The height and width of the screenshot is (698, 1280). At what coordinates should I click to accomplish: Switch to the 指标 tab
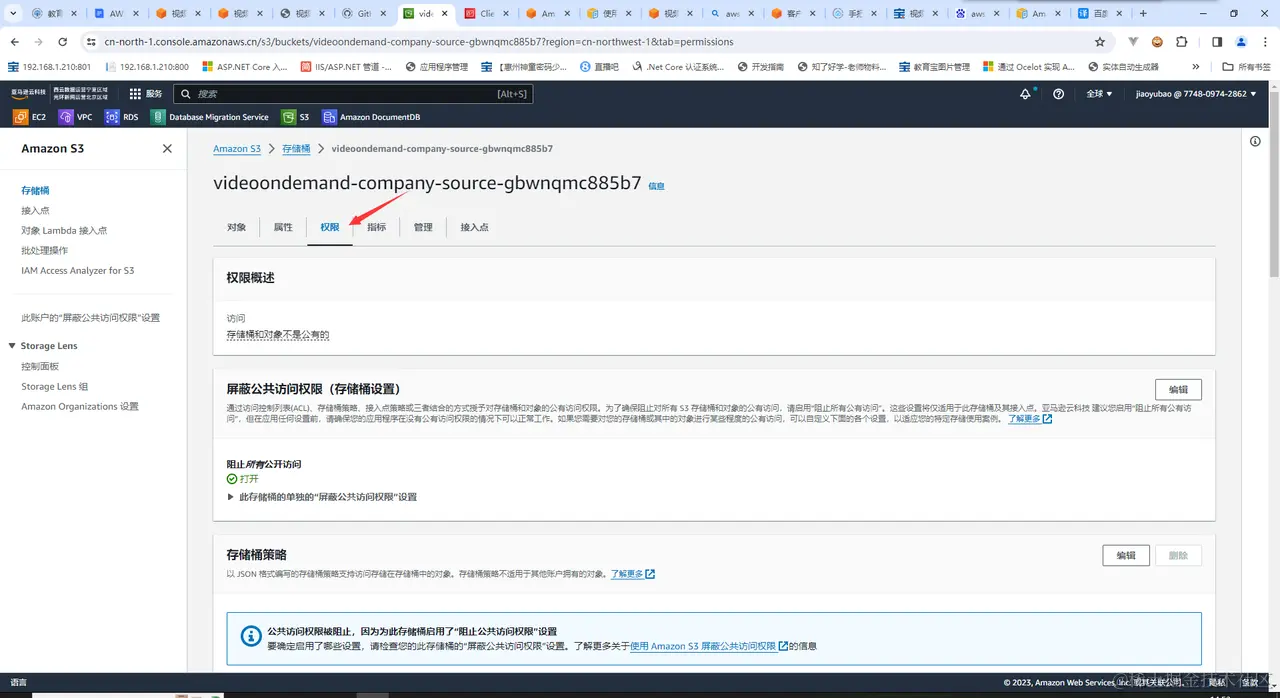376,227
